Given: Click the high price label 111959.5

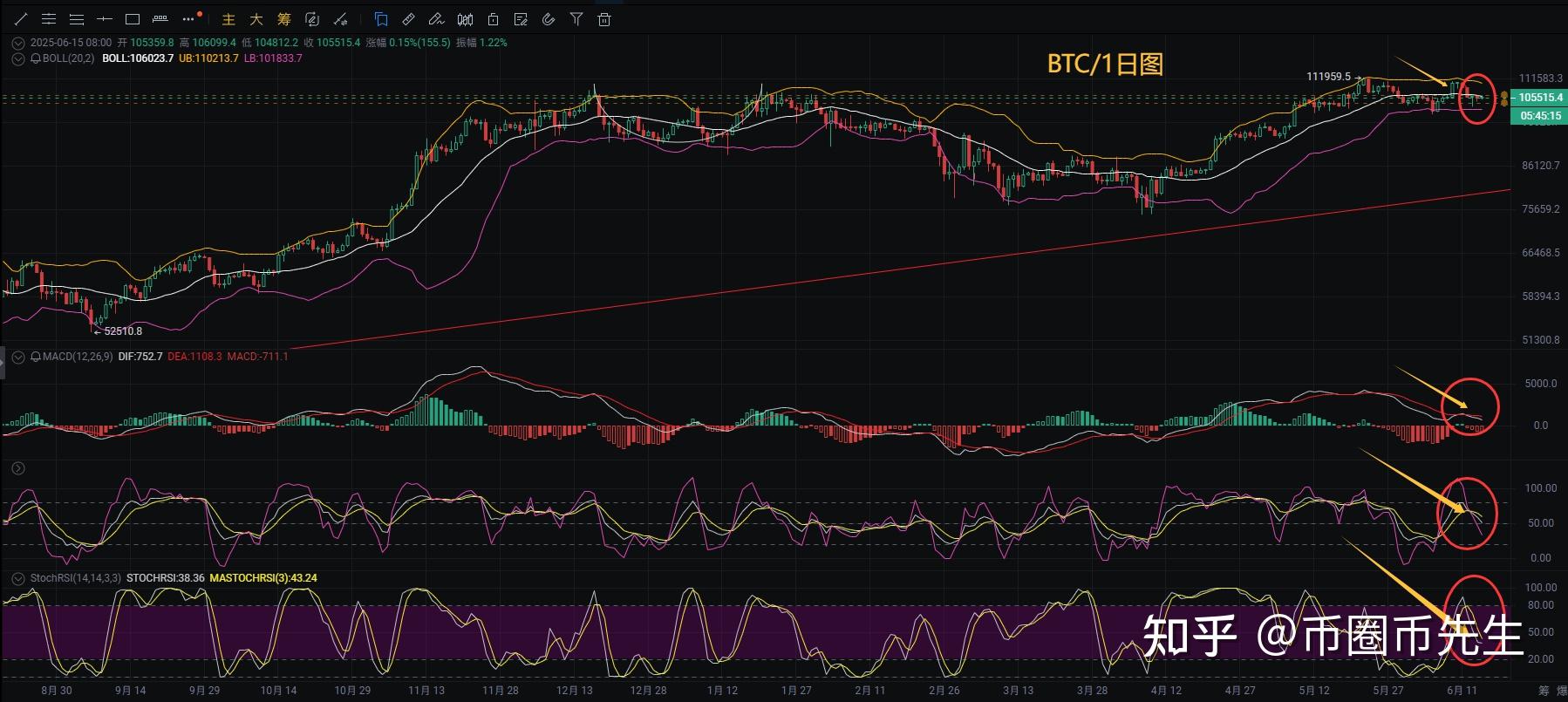Looking at the screenshot, I should coord(1328,77).
